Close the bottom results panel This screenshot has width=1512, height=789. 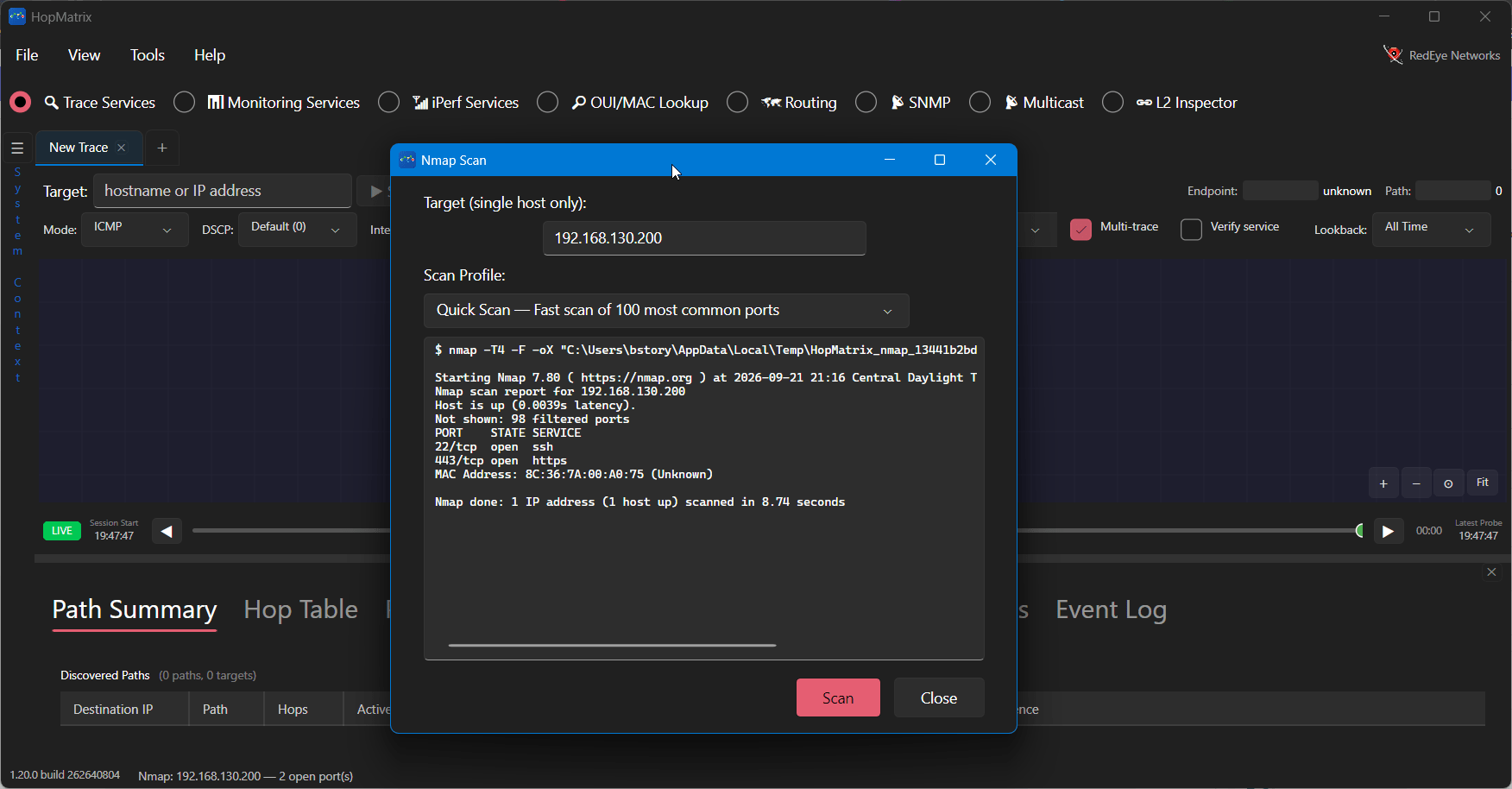1491,572
